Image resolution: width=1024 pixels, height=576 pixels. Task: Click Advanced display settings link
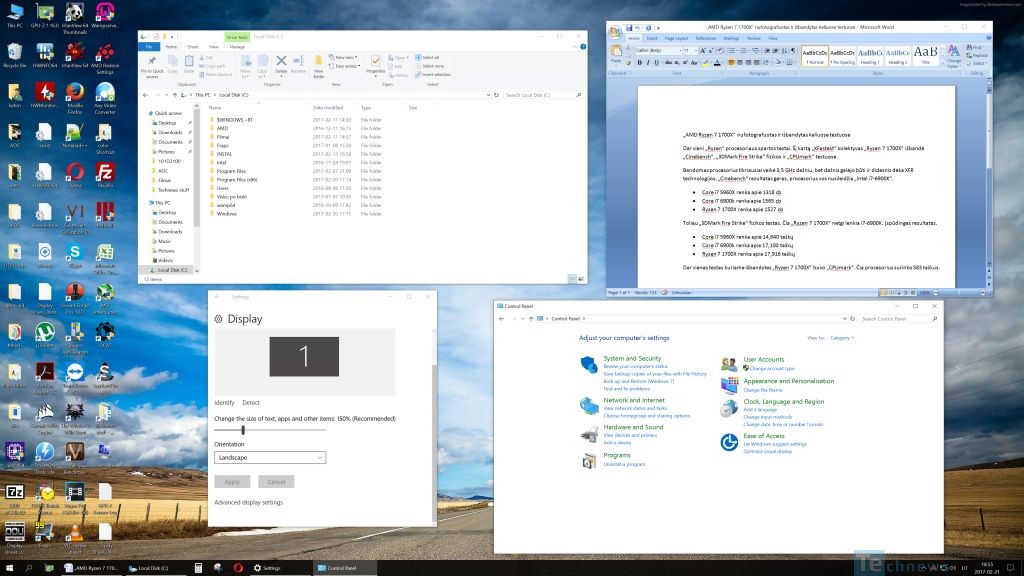coord(248,503)
